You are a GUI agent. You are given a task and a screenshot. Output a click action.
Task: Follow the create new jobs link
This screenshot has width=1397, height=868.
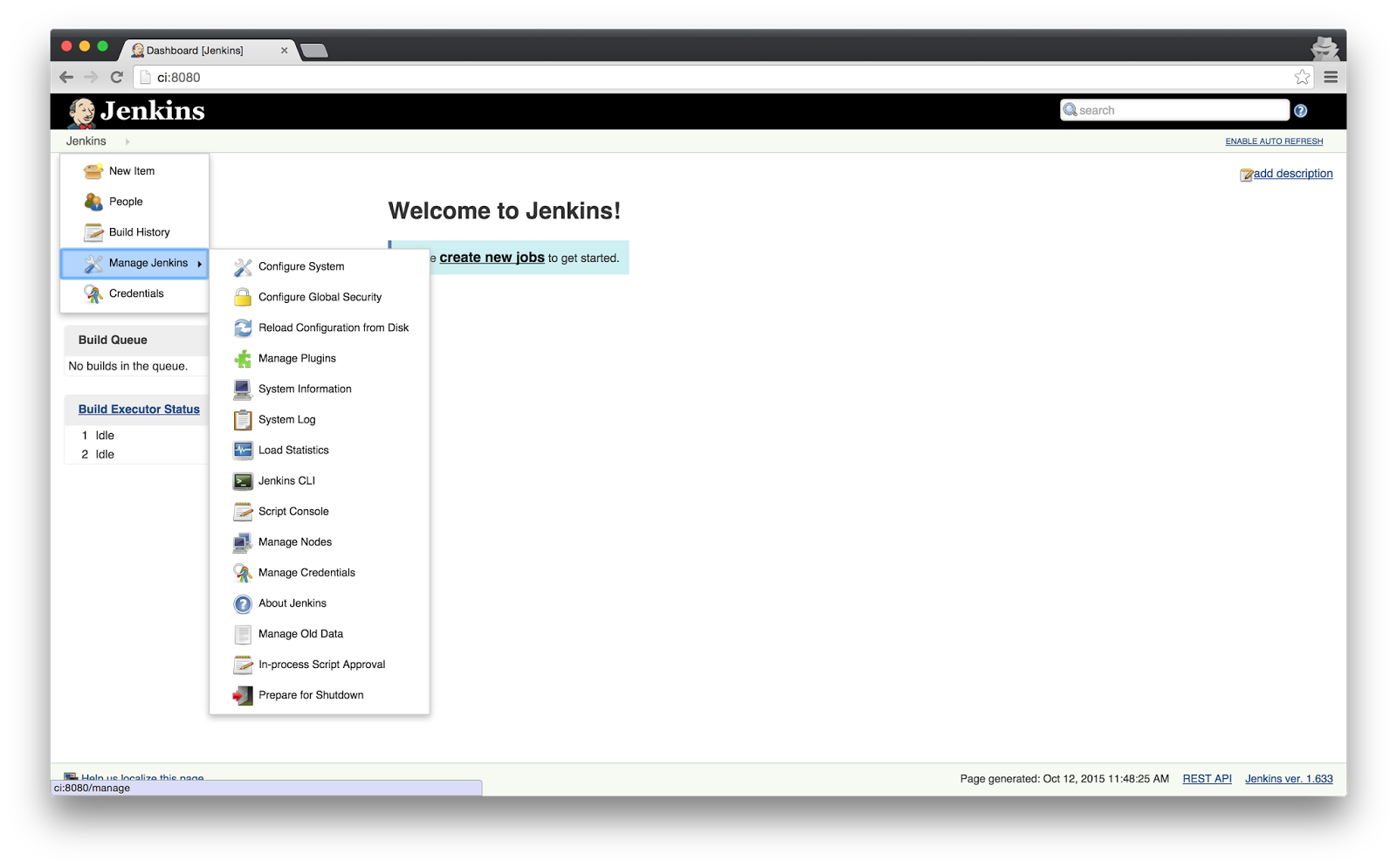(x=492, y=258)
